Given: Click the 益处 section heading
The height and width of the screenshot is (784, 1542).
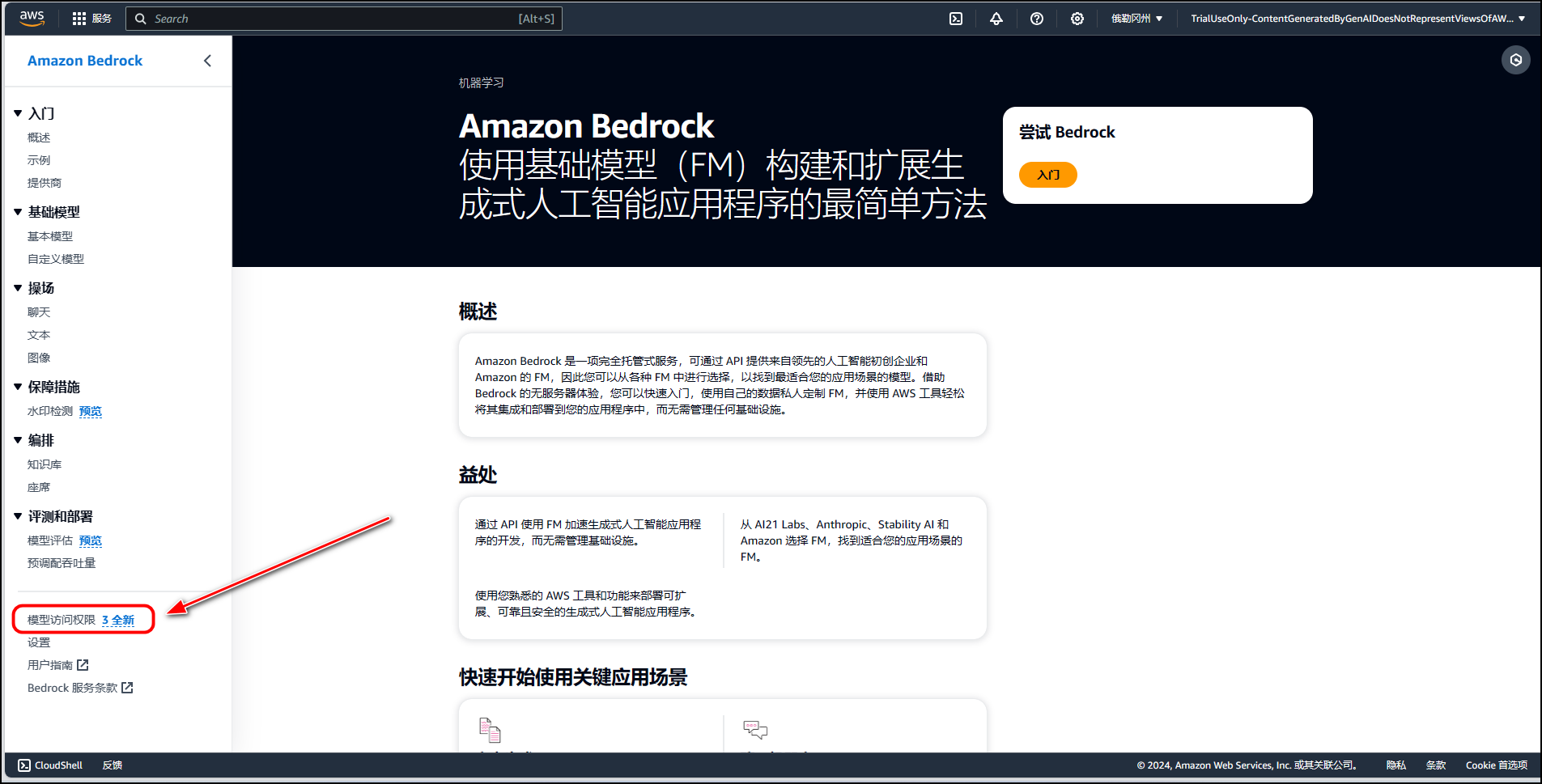Looking at the screenshot, I should (x=478, y=475).
